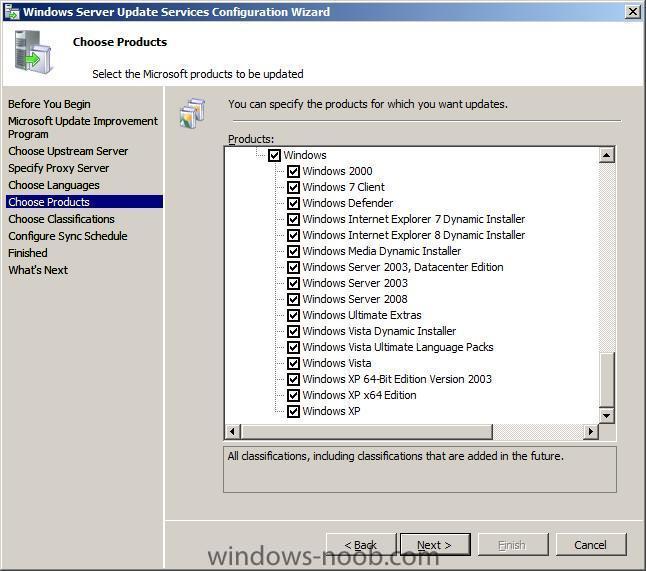Image resolution: width=646 pixels, height=571 pixels.
Task: Toggle Windows Ultimate Extras checkbox
Action: click(293, 316)
